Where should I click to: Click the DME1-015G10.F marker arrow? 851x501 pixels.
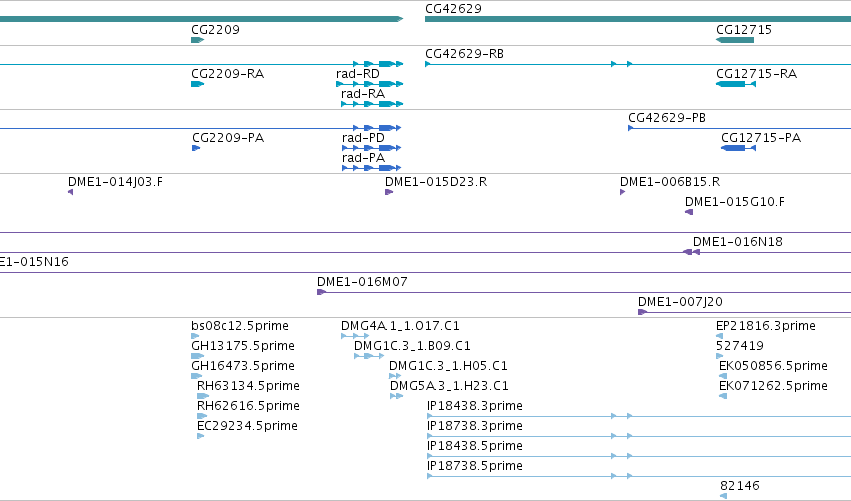coord(689,212)
